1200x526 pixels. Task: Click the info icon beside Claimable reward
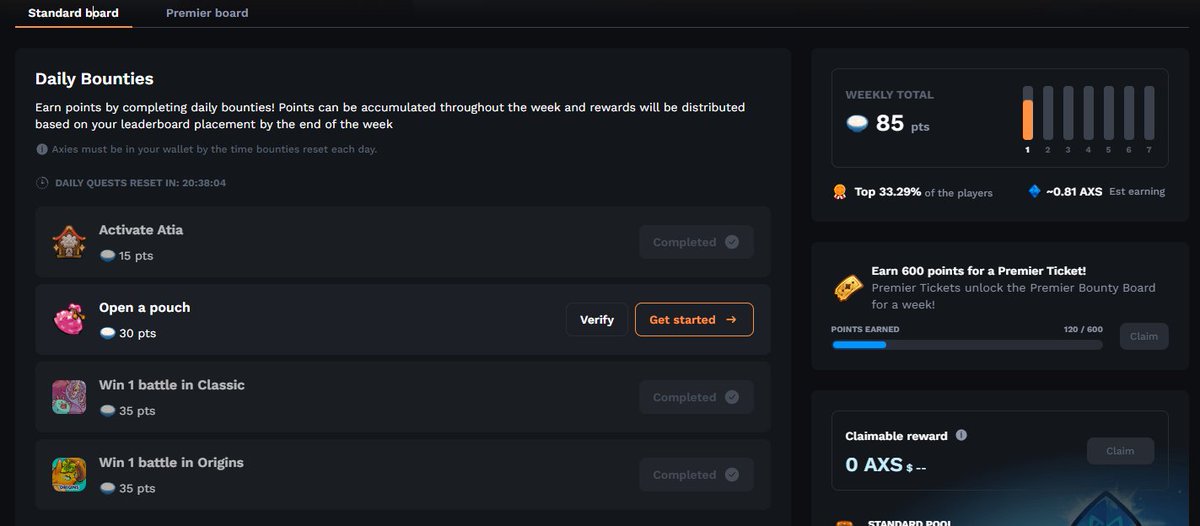tap(961, 436)
